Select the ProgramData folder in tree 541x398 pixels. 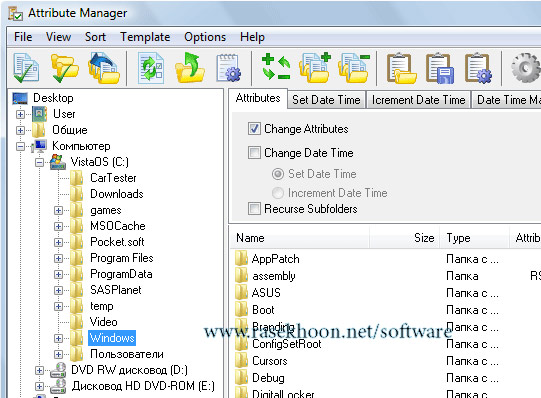121,274
